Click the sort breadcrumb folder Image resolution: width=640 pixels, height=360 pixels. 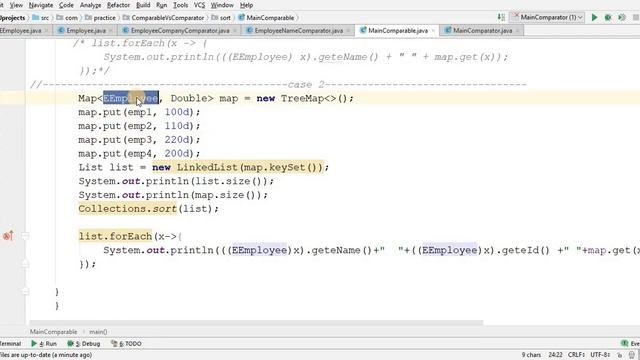click(x=221, y=18)
